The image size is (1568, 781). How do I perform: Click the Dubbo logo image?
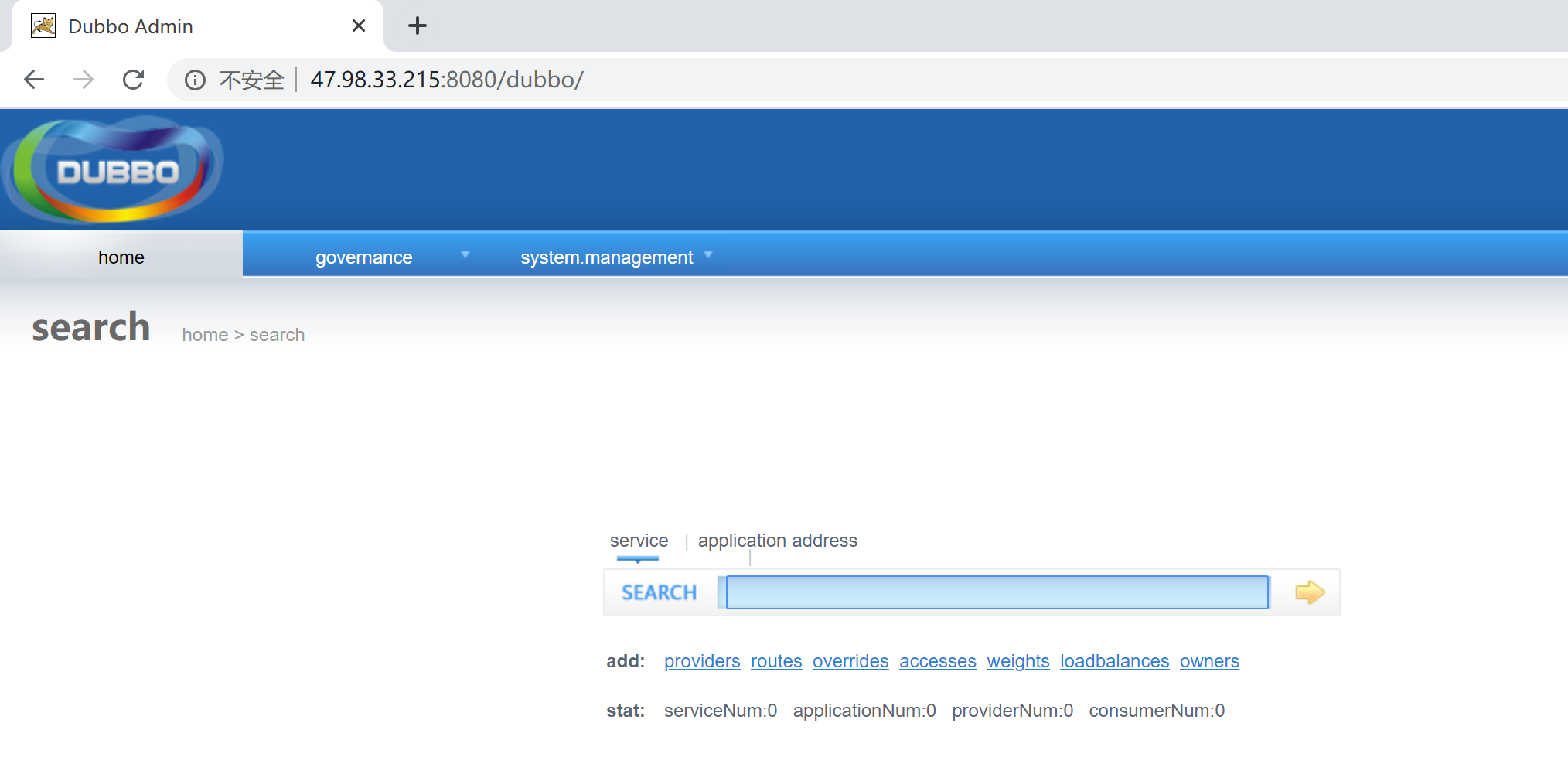tap(114, 169)
